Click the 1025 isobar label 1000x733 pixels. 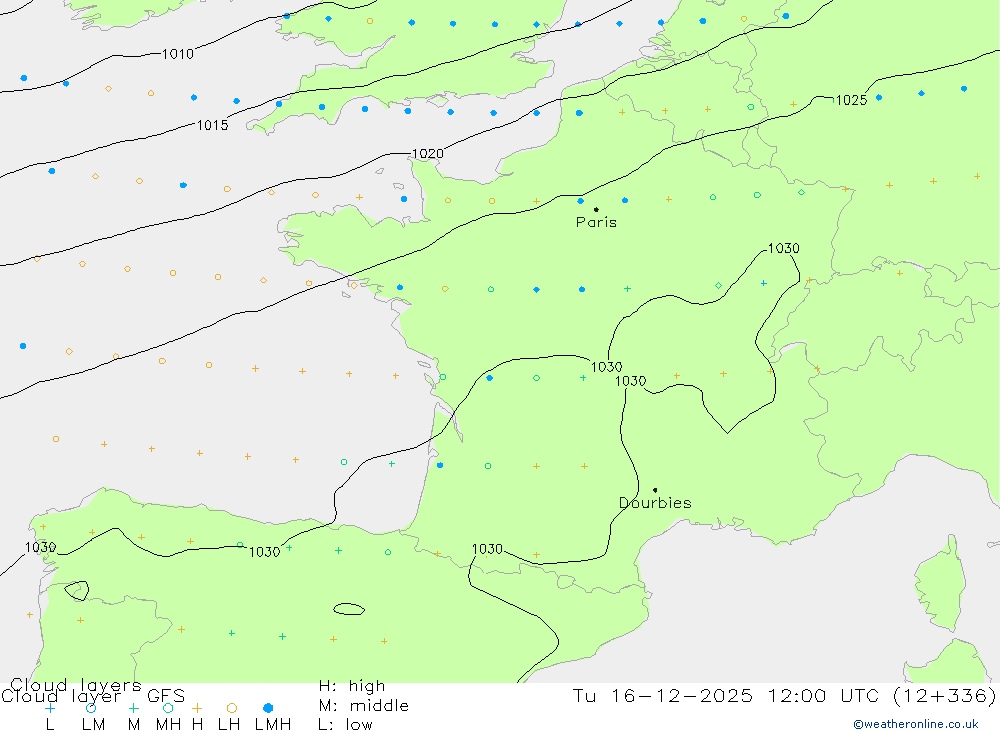851,100
